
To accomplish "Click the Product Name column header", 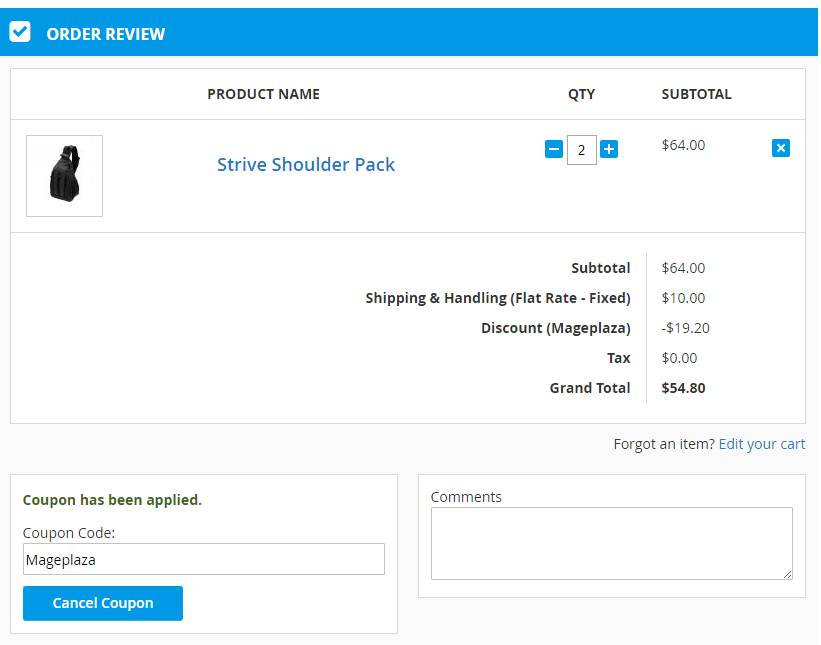I will tap(263, 94).
